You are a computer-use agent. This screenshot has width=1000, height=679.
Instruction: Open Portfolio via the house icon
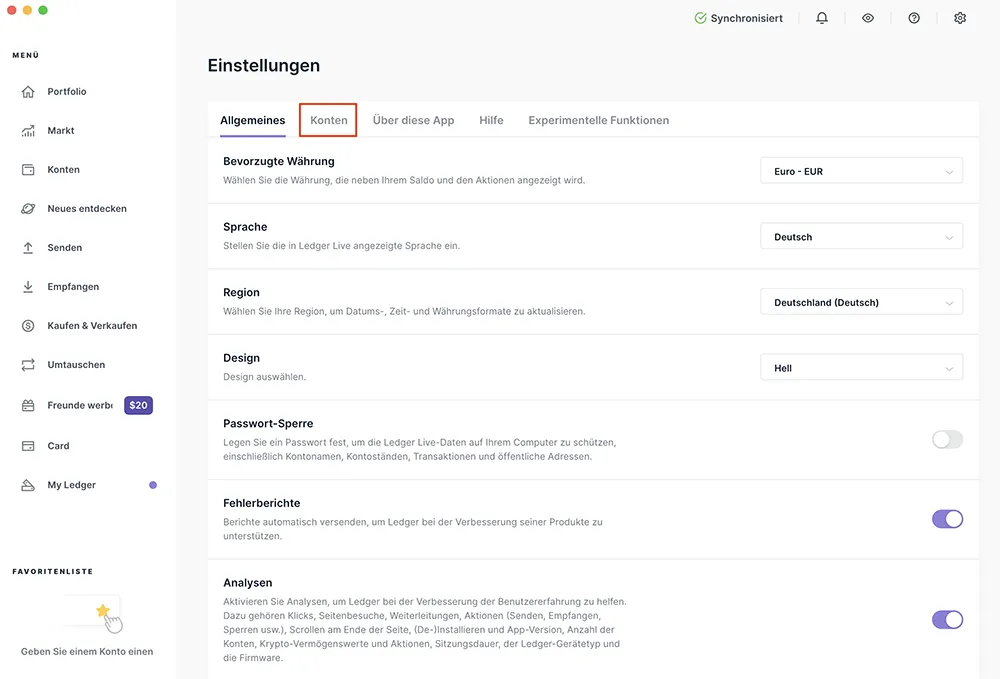pos(28,92)
